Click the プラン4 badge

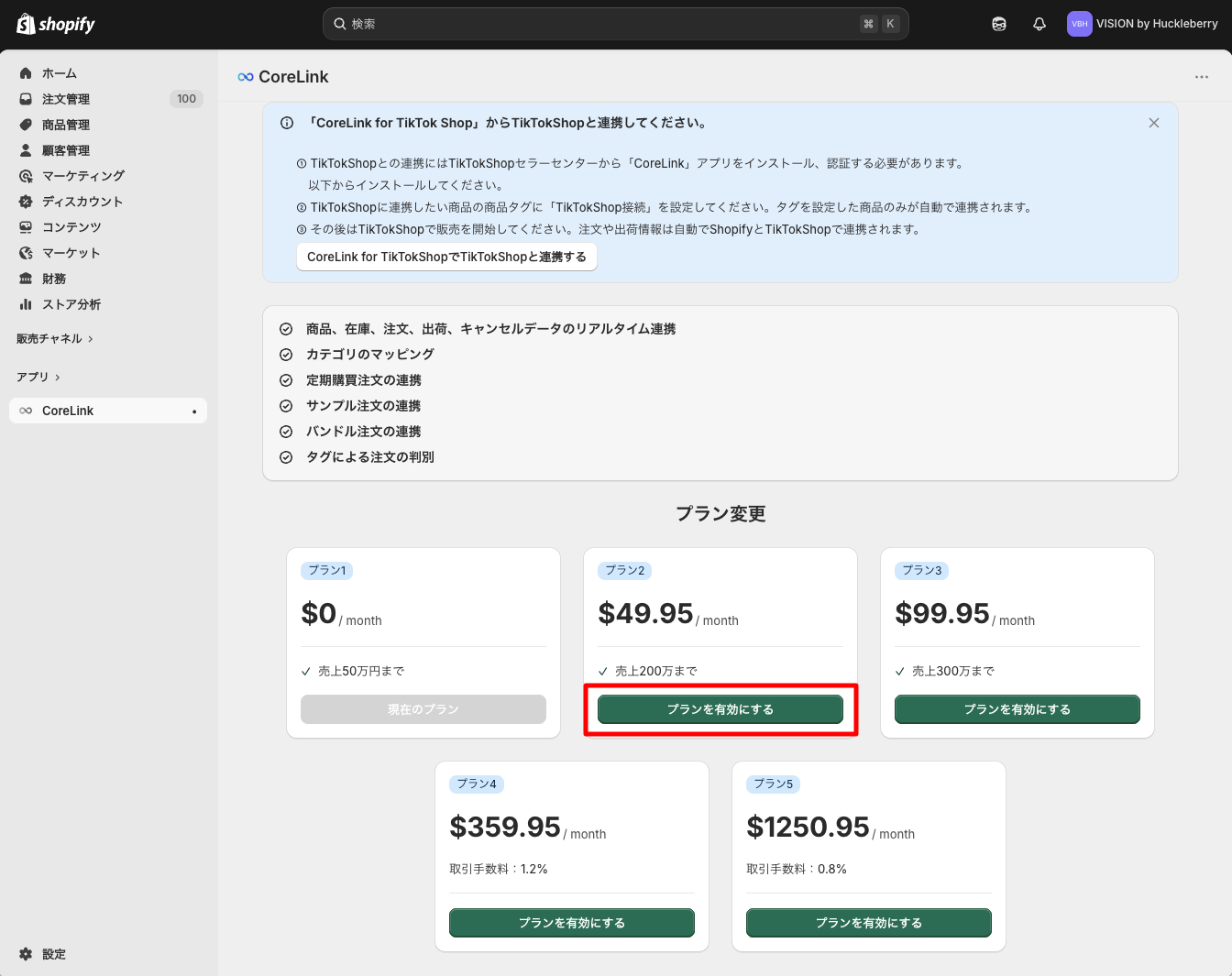click(477, 784)
